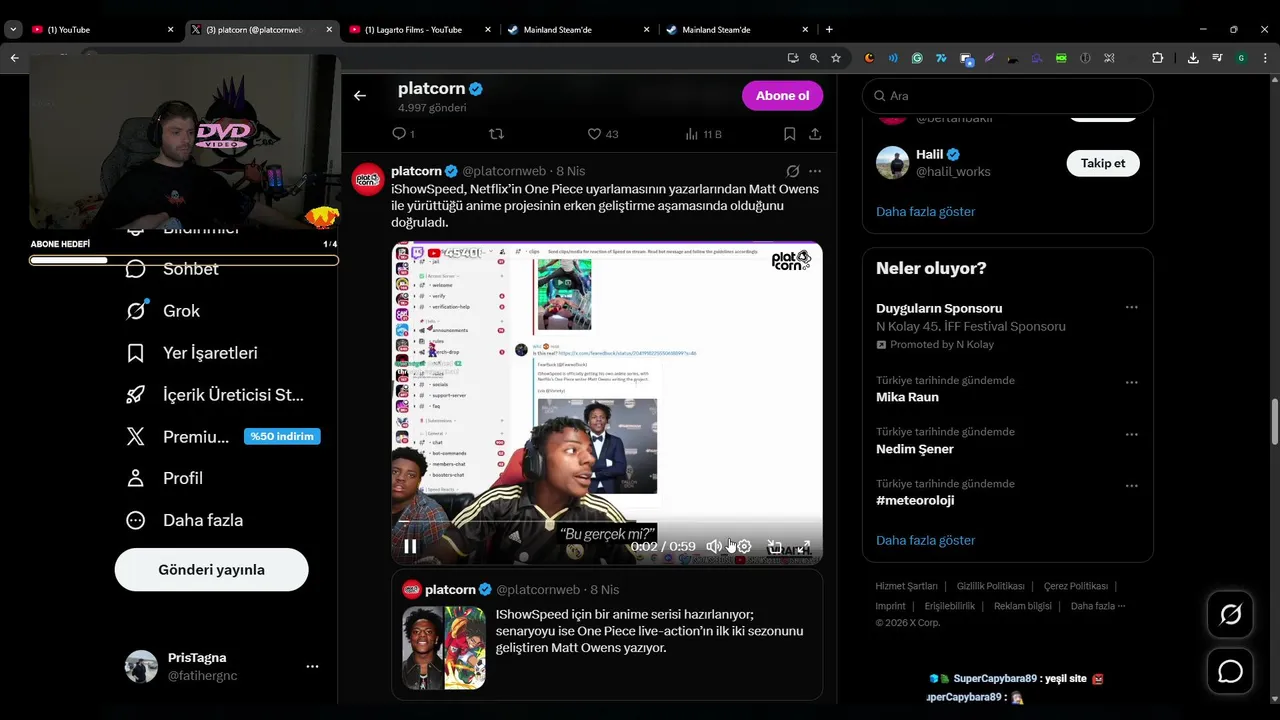Open Grok from the sidebar
1280x720 pixels.
point(163,311)
